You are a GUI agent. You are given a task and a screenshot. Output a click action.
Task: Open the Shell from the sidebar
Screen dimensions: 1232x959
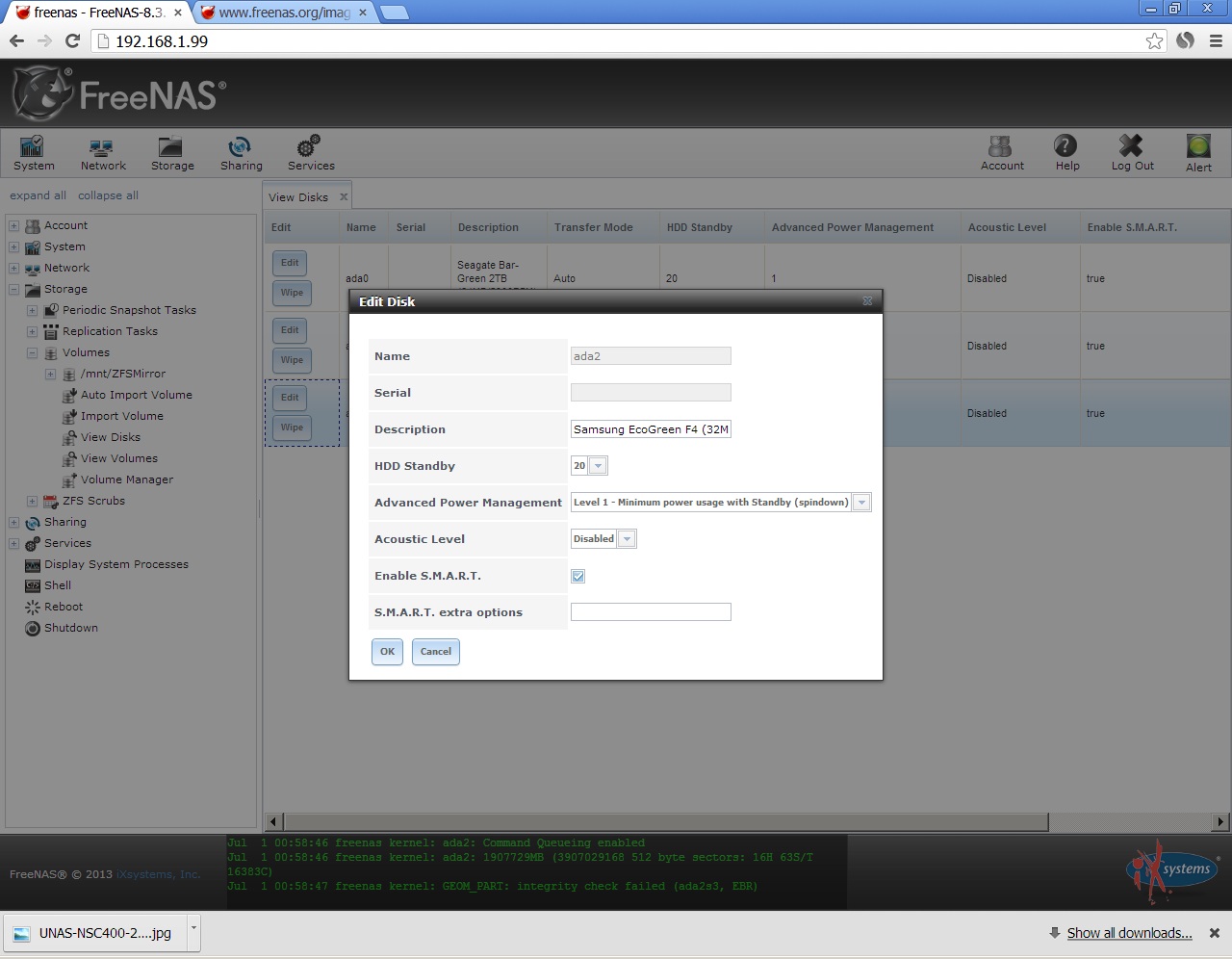(x=58, y=584)
